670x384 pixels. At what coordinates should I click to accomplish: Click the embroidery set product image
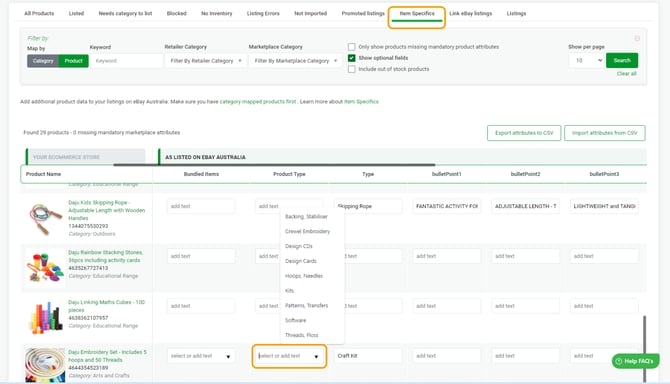(x=45, y=365)
